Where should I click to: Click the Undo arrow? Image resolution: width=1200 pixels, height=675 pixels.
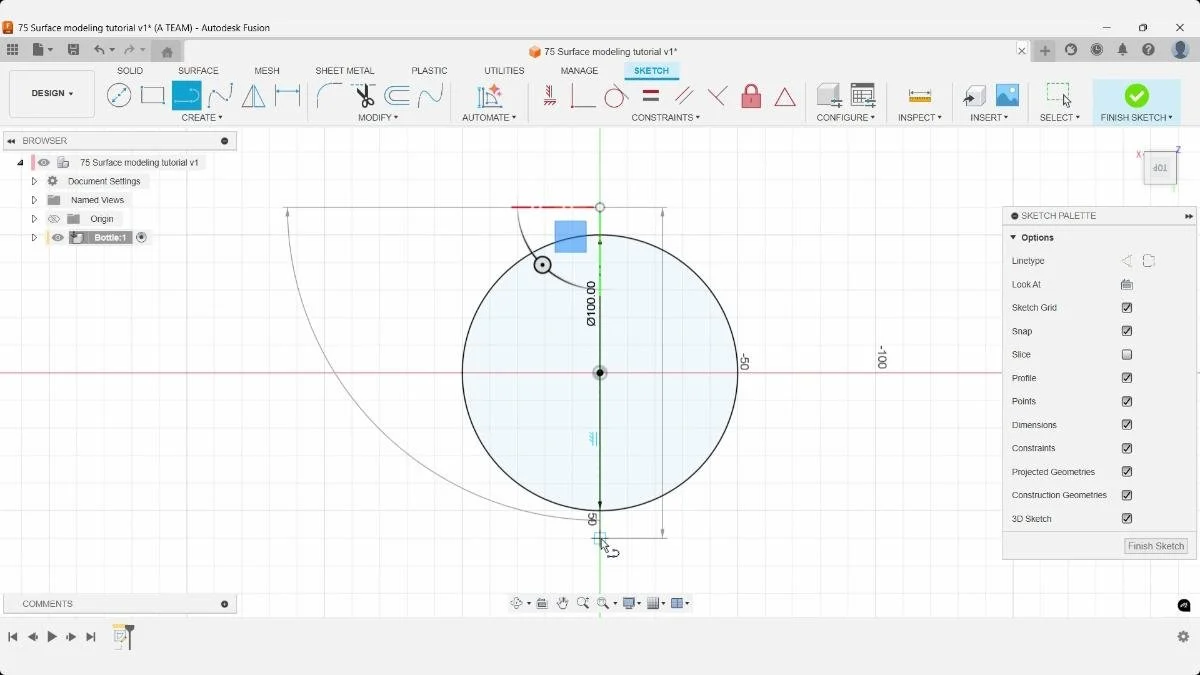point(99,50)
